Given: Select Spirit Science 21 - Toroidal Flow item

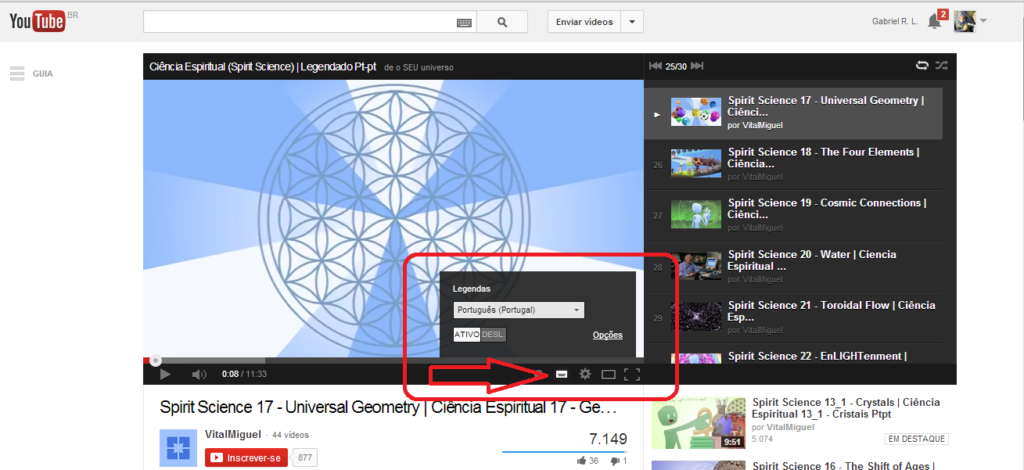Looking at the screenshot, I should click(x=793, y=317).
